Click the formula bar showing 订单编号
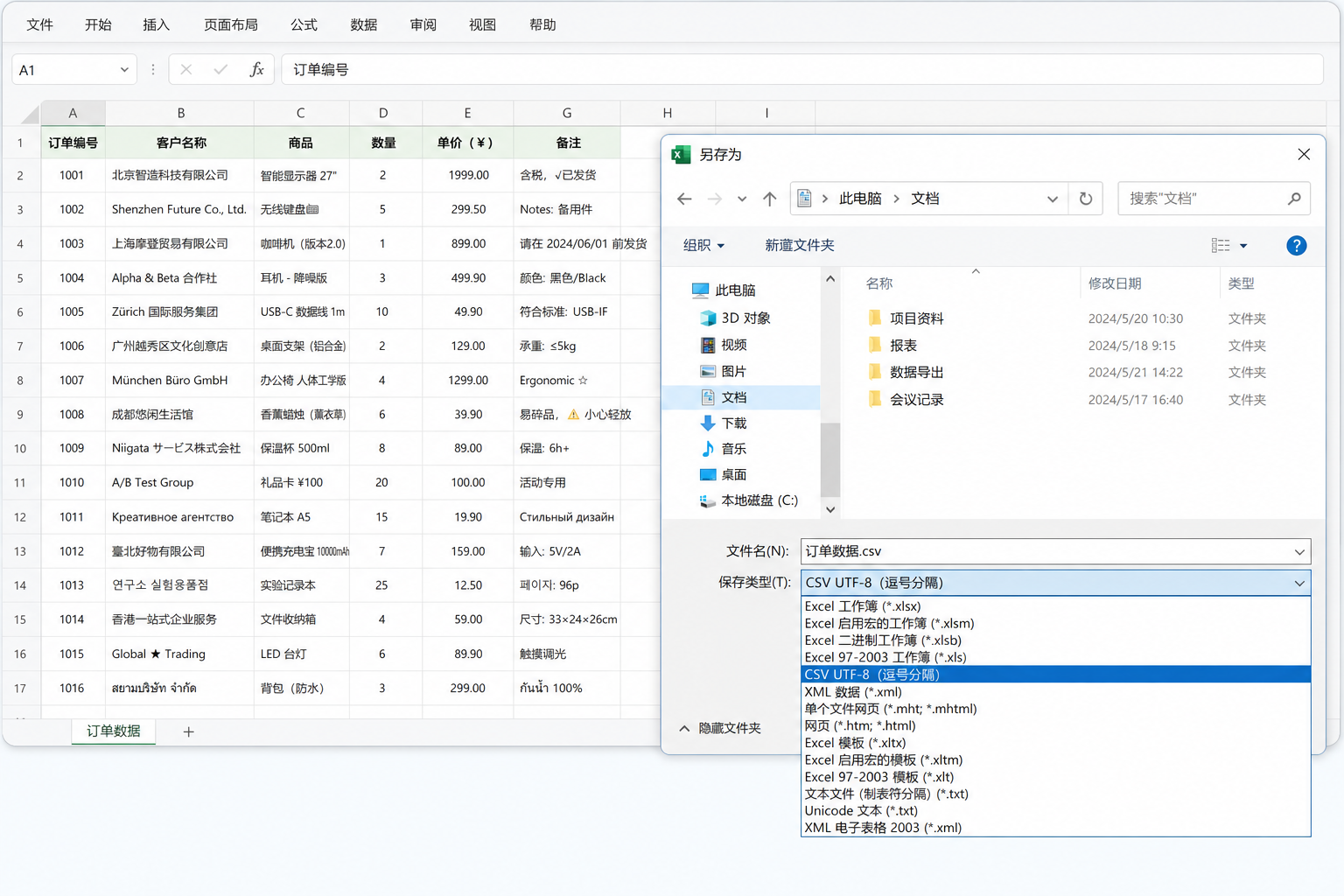This screenshot has height=896, width=1344. coord(801,70)
